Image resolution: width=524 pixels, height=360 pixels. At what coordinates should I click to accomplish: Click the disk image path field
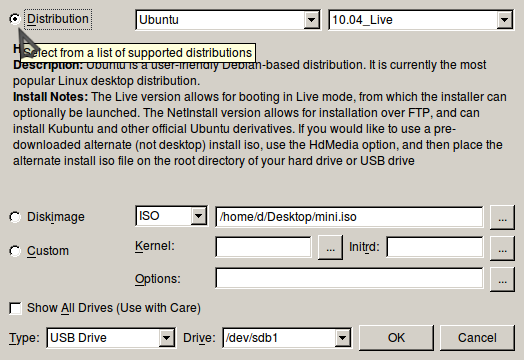click(349, 217)
